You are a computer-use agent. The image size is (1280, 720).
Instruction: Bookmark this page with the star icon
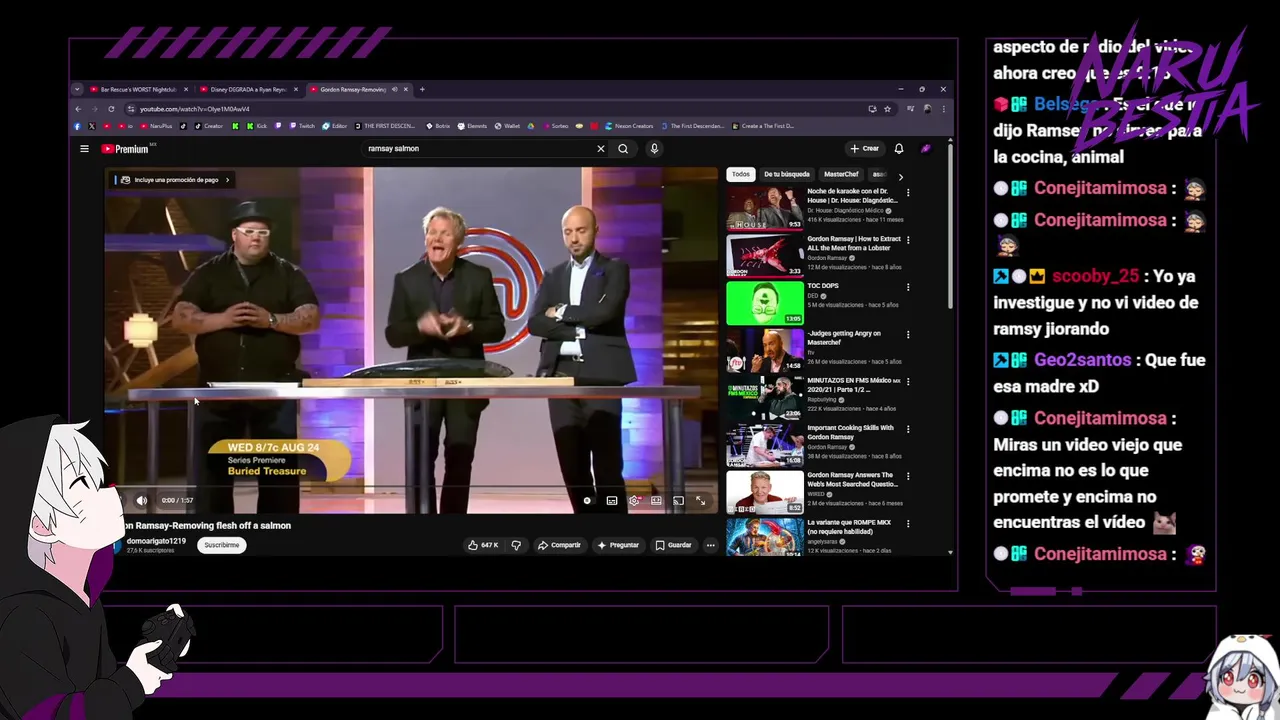point(887,109)
